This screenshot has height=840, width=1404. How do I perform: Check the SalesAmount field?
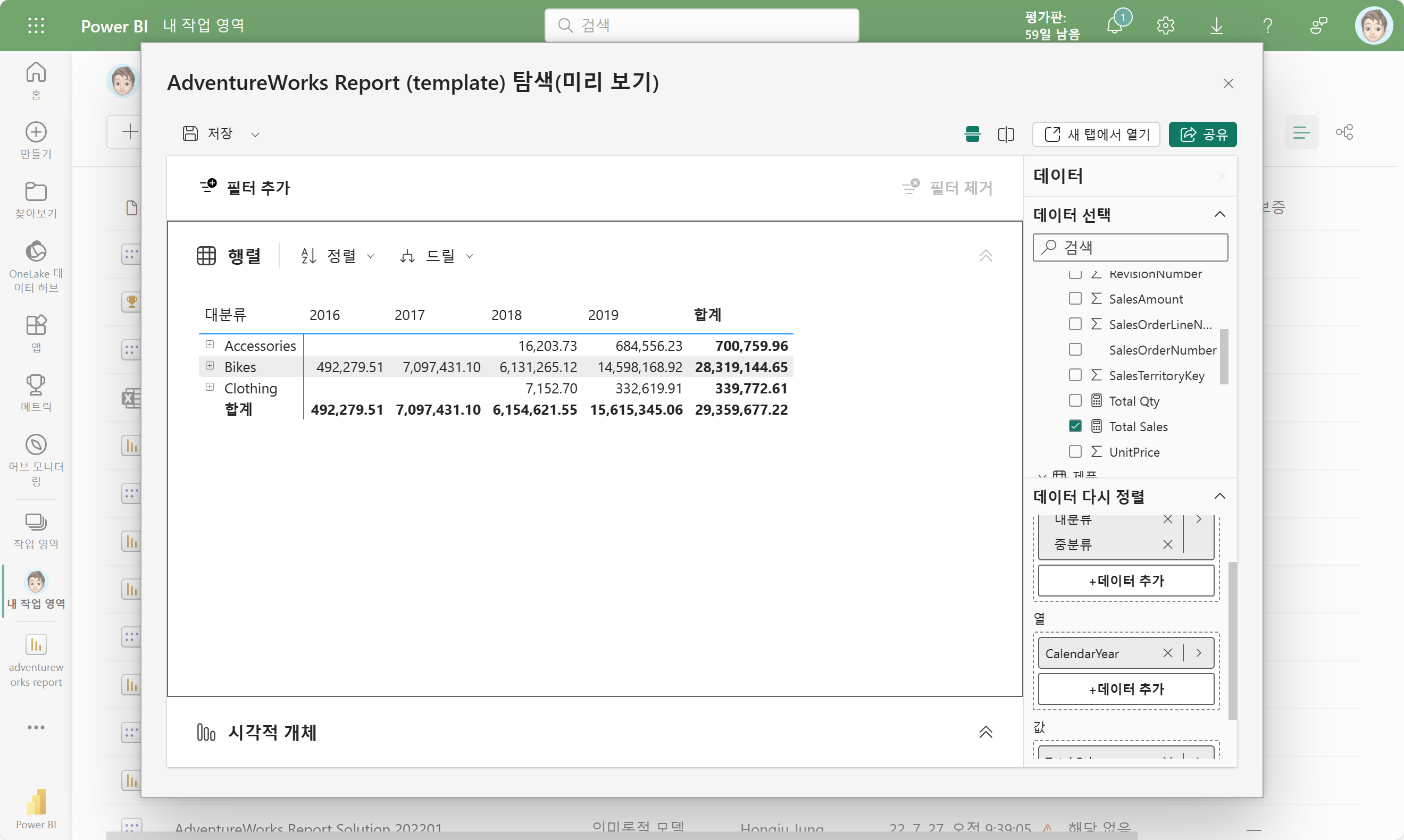click(x=1075, y=298)
